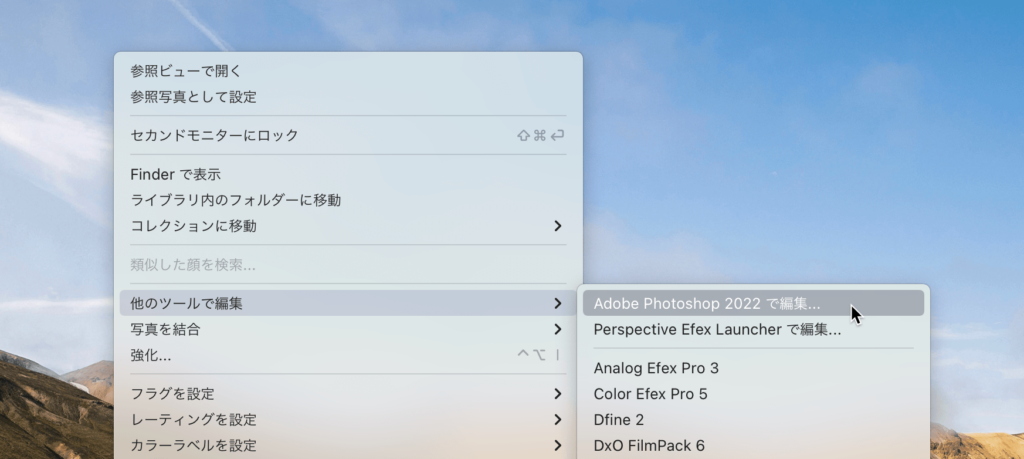Select Finder で表示 option
The height and width of the screenshot is (459, 1024).
[x=348, y=174]
